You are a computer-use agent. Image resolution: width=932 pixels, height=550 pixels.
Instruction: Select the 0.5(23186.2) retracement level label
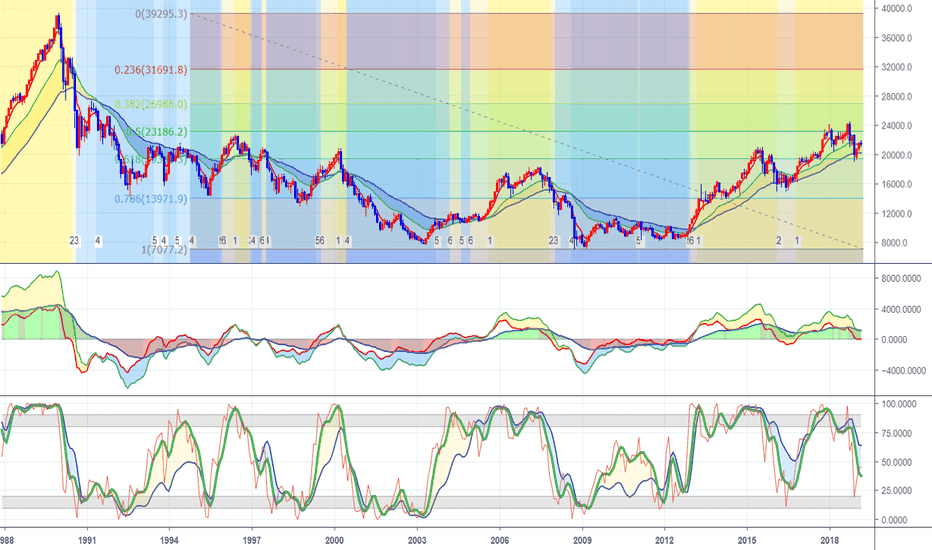(x=156, y=132)
